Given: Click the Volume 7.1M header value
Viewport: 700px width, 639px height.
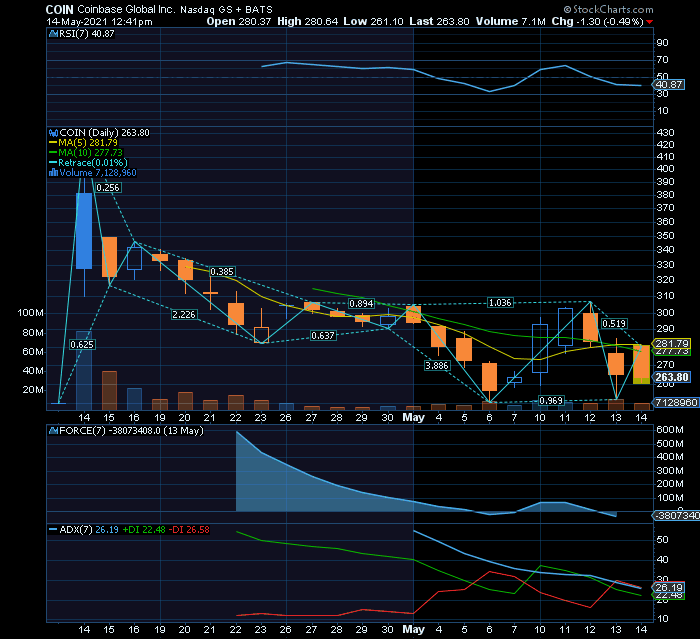Looking at the screenshot, I should pyautogui.click(x=511, y=21).
